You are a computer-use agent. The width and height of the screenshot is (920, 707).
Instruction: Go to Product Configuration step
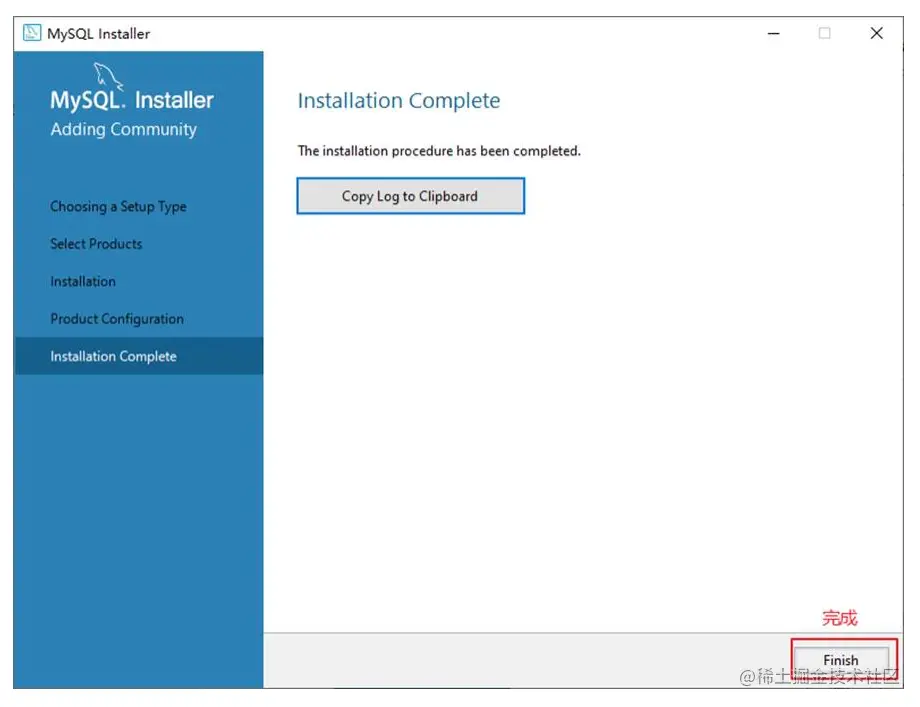click(117, 319)
